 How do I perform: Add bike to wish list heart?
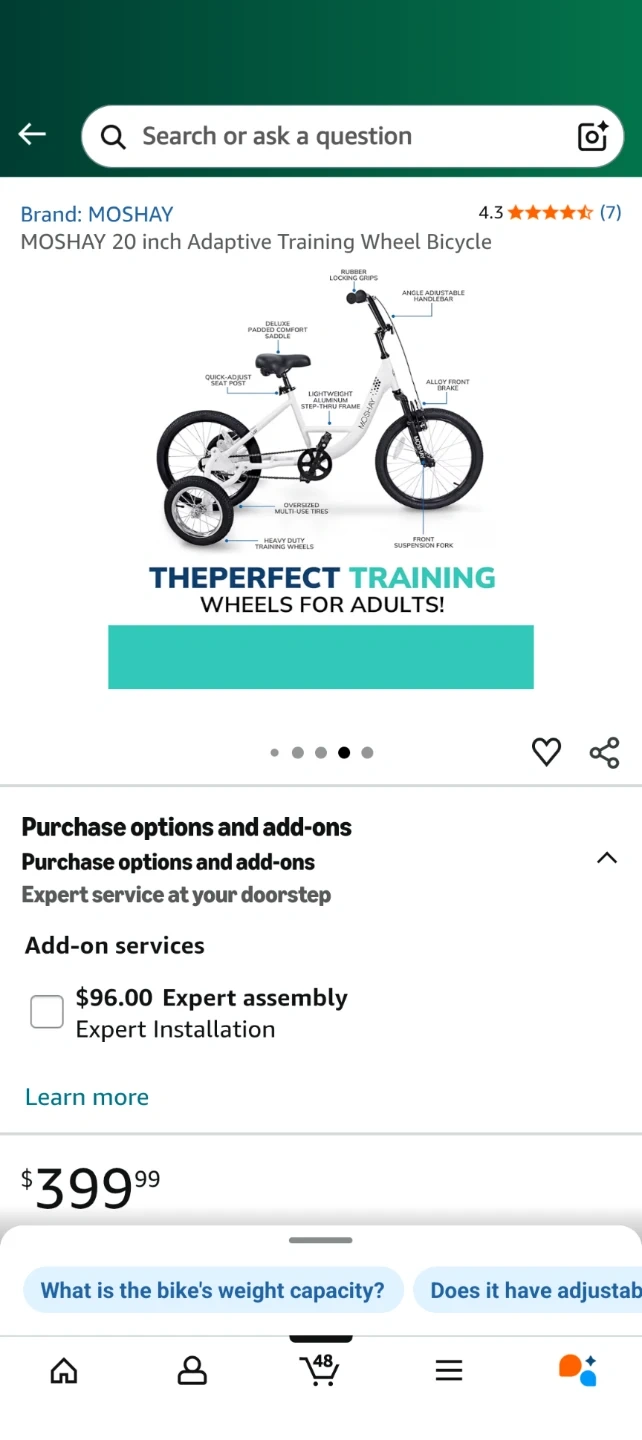(x=546, y=752)
